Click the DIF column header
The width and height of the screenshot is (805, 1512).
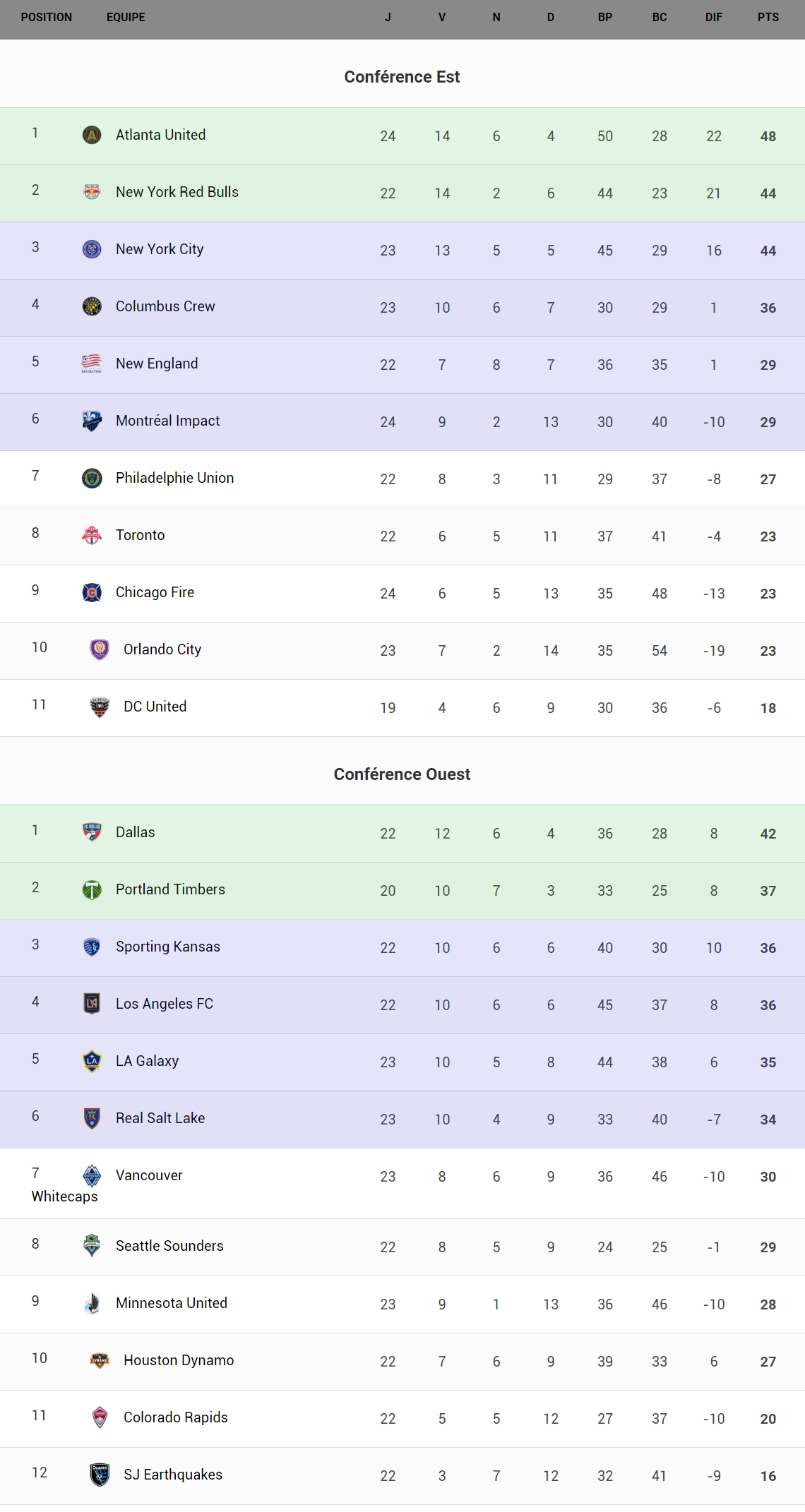713,17
